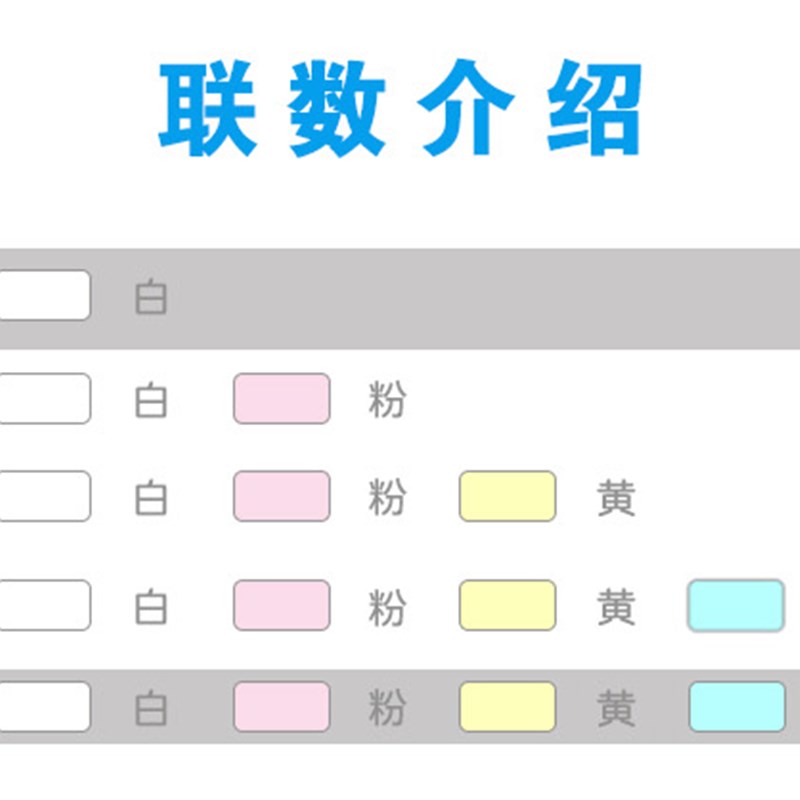Viewport: 800px width, 800px height.
Task: Select the cyan swatch in the white four-color row
Action: tap(735, 605)
